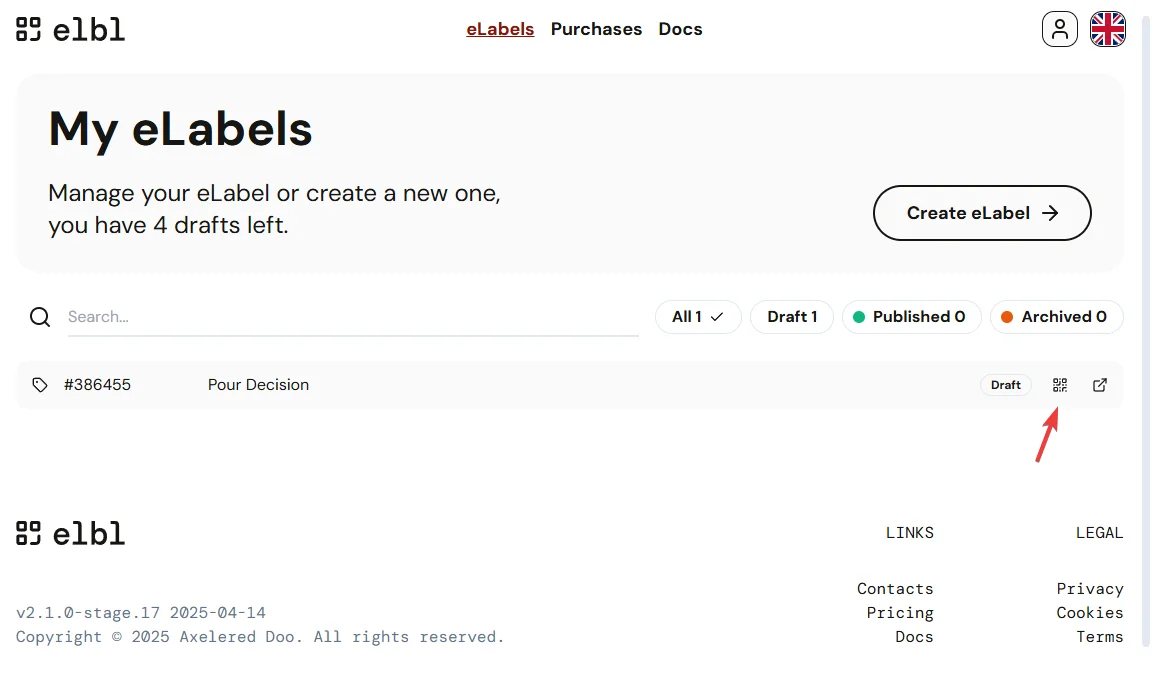The width and height of the screenshot is (1152, 680).
Task: Open the Privacy footer link
Action: tap(1090, 589)
